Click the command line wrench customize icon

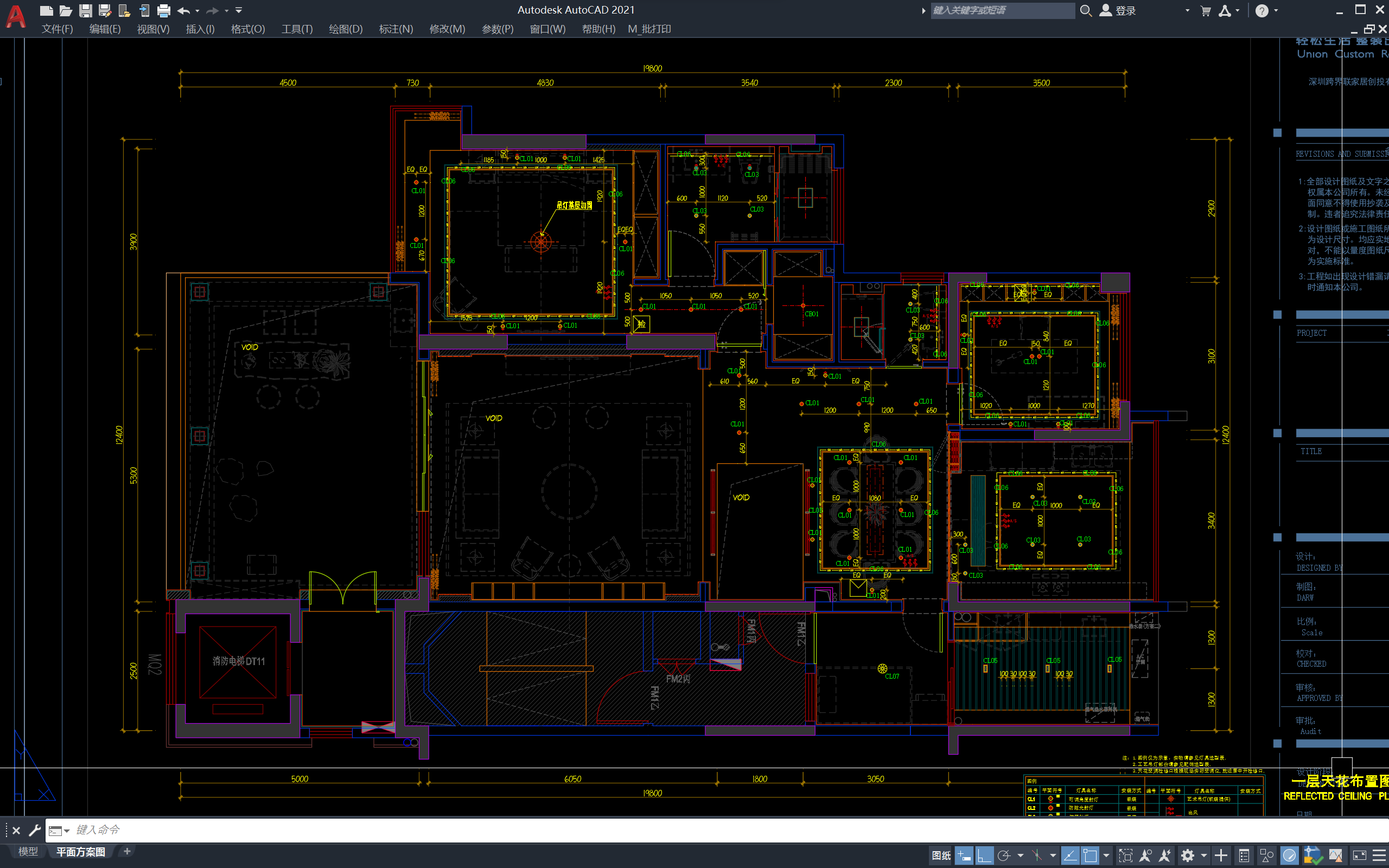coord(34,830)
